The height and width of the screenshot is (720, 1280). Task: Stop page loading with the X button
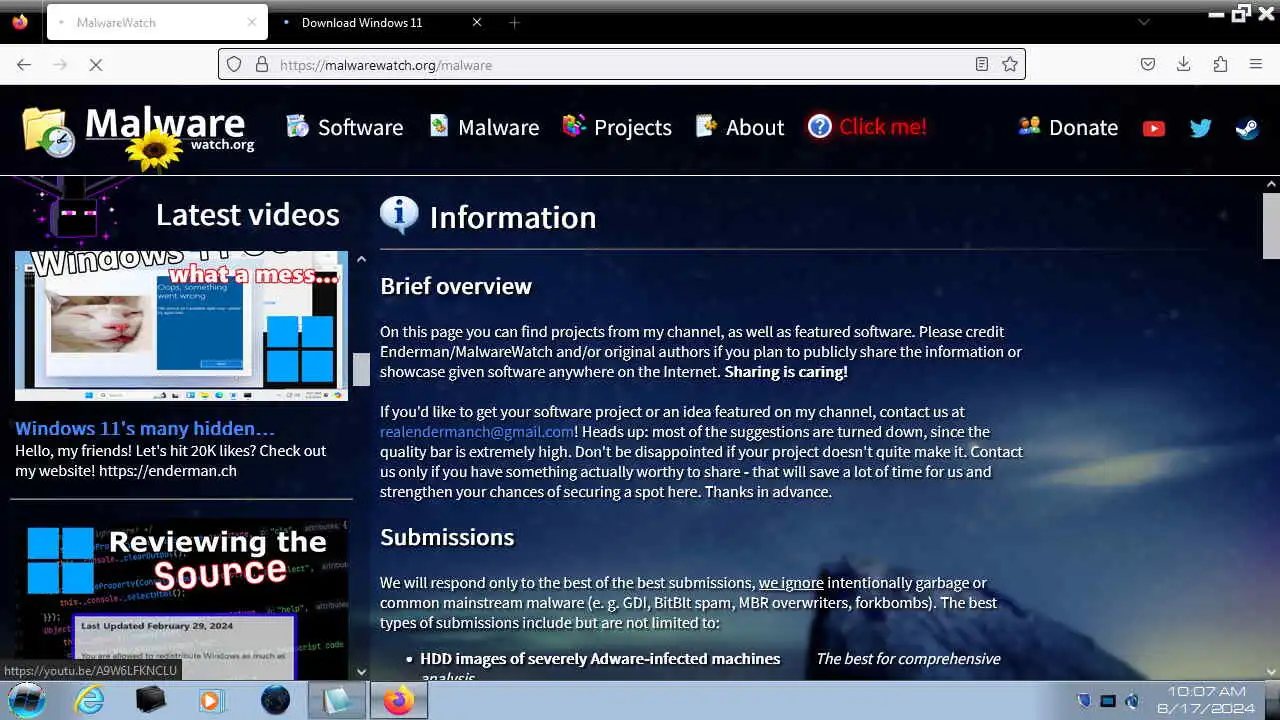pyautogui.click(x=96, y=64)
